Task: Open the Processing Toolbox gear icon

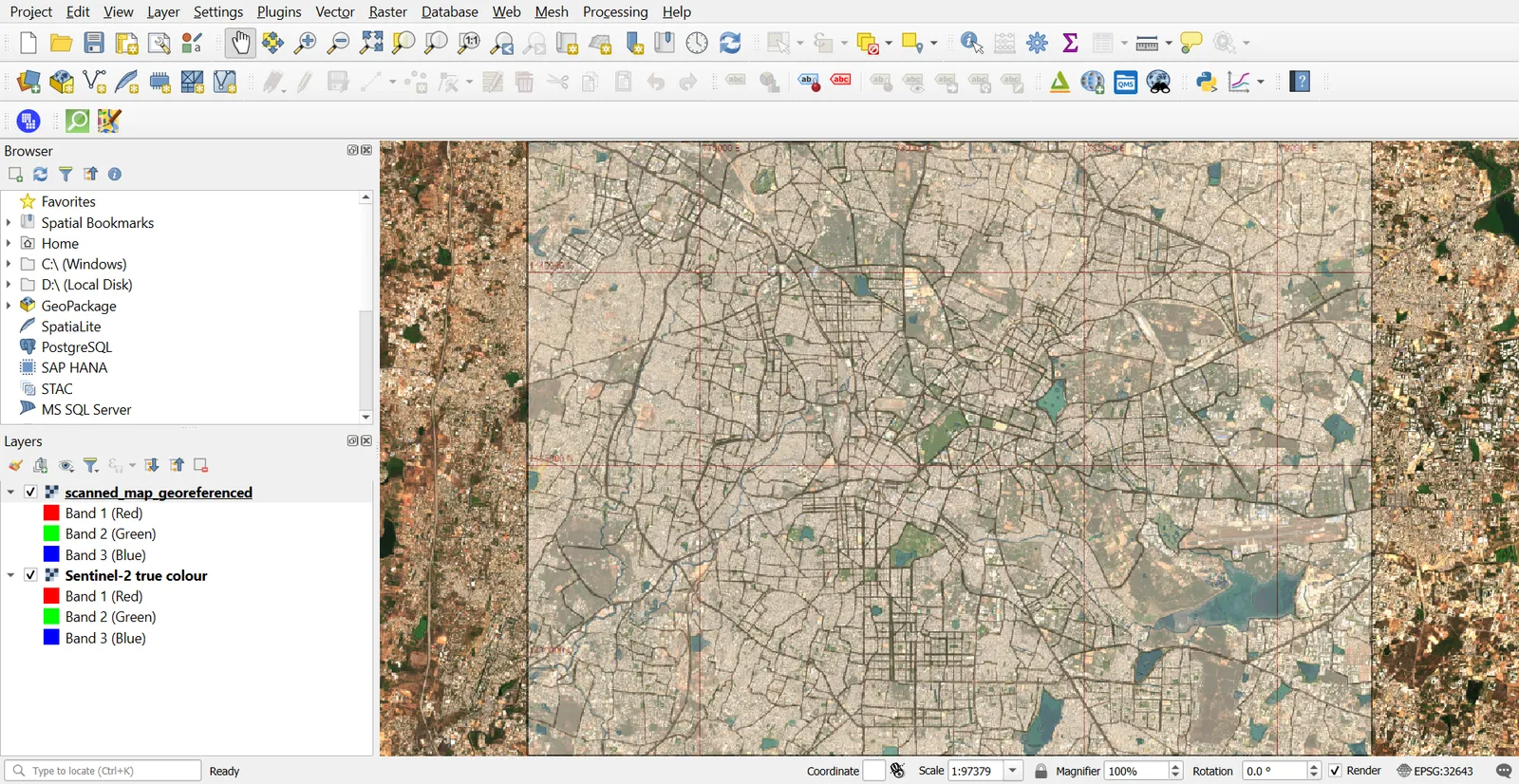Action: pyautogui.click(x=1038, y=43)
